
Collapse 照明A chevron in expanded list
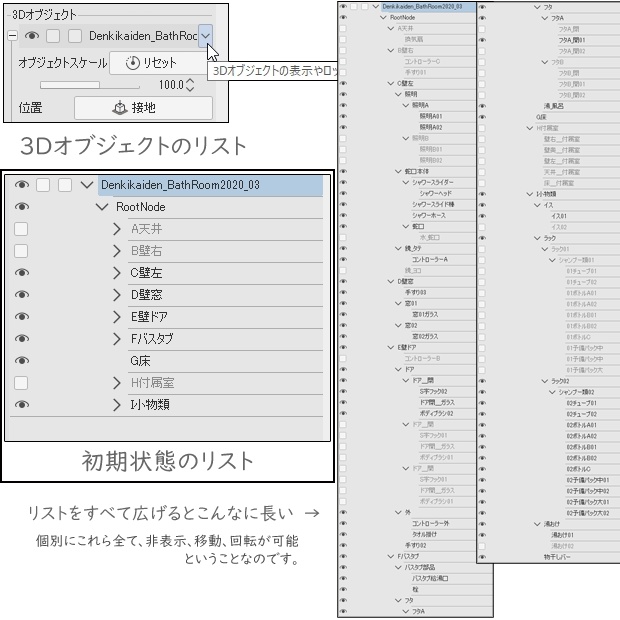point(406,105)
